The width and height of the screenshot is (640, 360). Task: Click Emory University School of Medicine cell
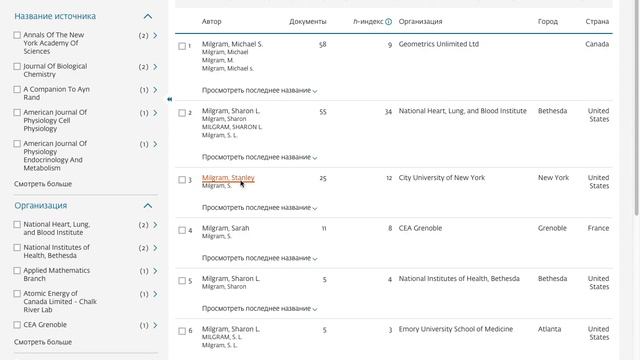coord(456,329)
